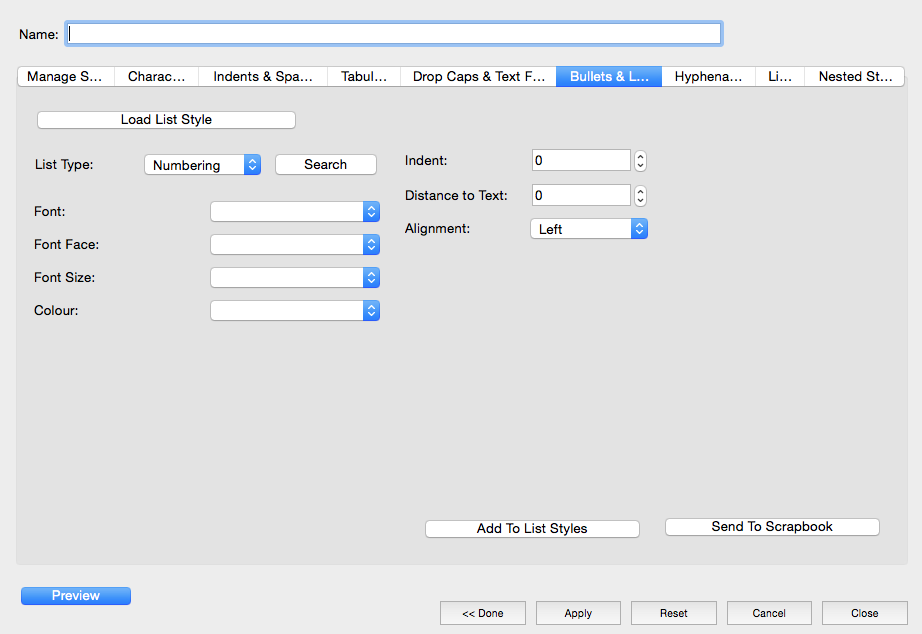Switch to the Indents & Spacing tab
The image size is (922, 634).
pyautogui.click(x=263, y=77)
